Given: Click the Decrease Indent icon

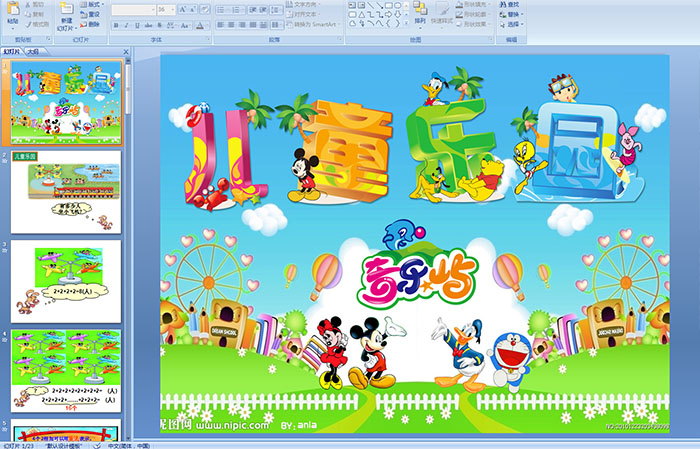Looking at the screenshot, I should pyautogui.click(x=253, y=10).
